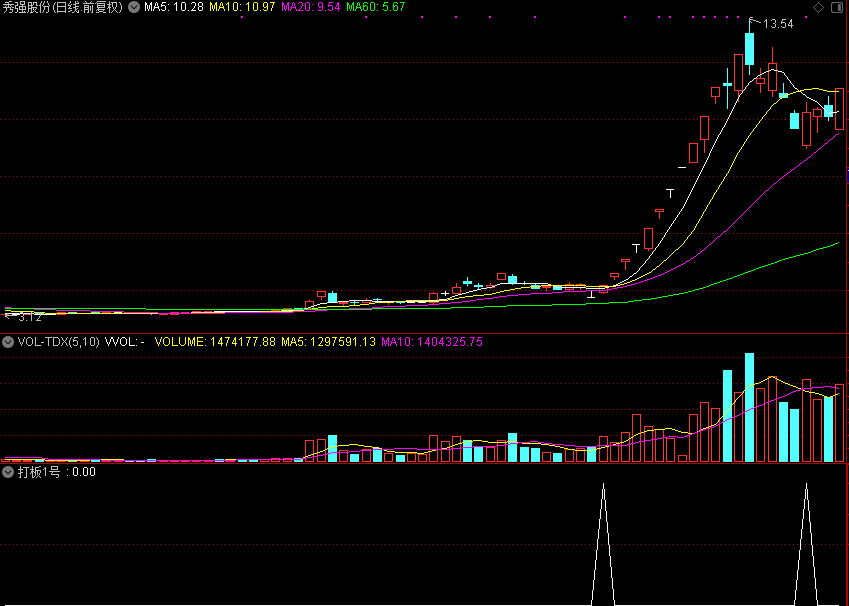The width and height of the screenshot is (849, 606).
Task: Click the volume MA10: 1404325.75 readout
Action: click(x=432, y=342)
